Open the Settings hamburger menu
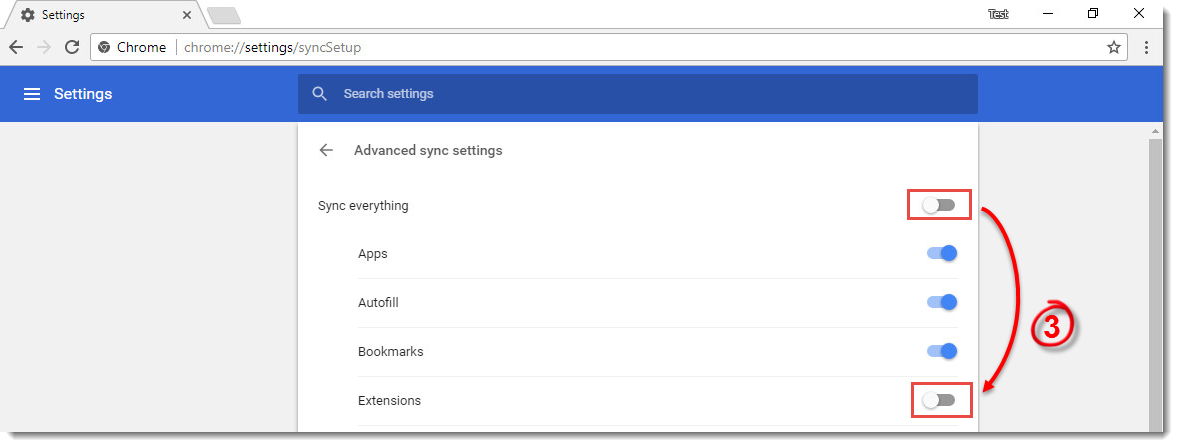Image resolution: width=1178 pixels, height=447 pixels. coord(32,94)
